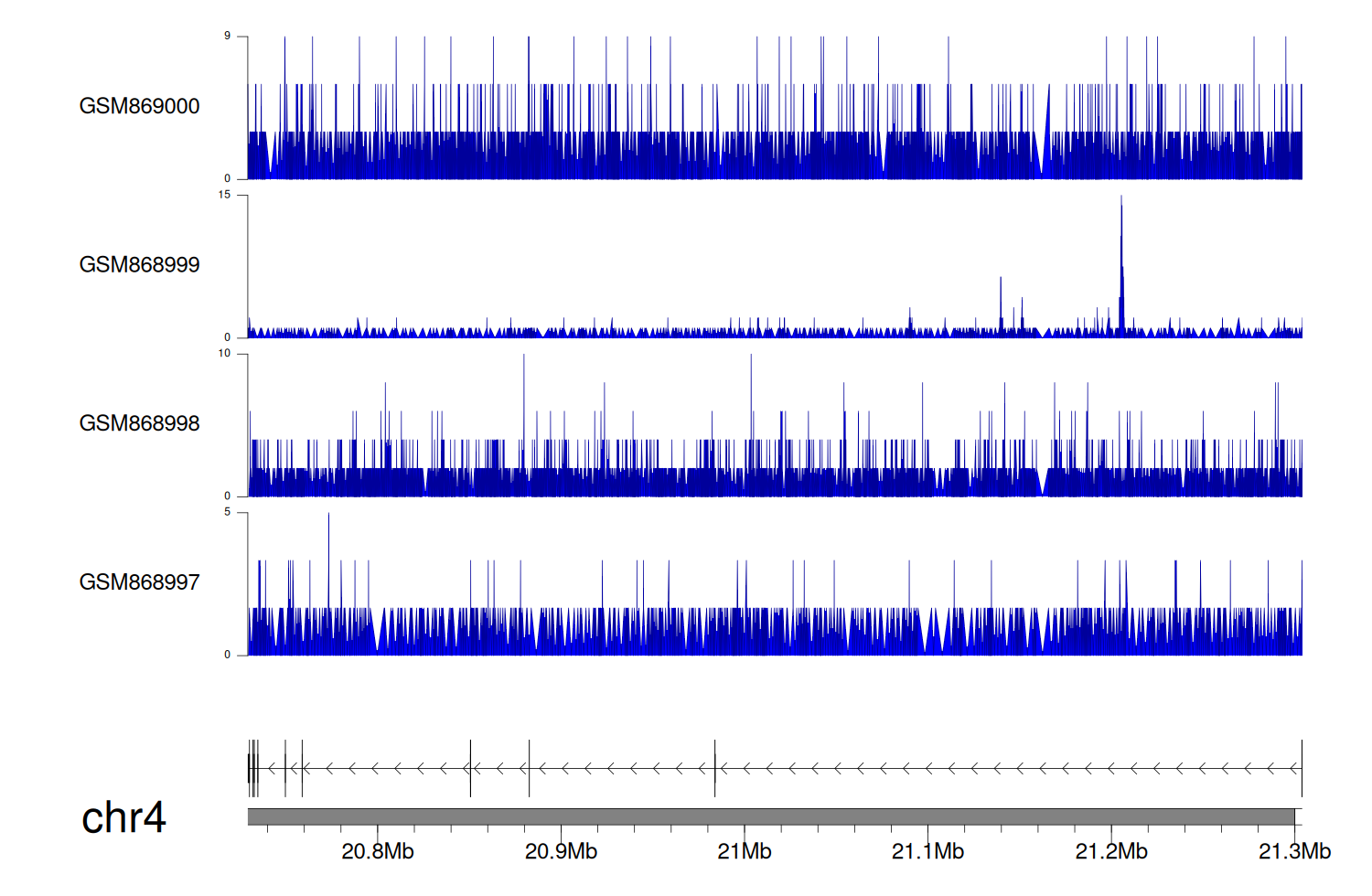Click the GSM869000 track label
This screenshot has height=896, width=1372.
(139, 106)
